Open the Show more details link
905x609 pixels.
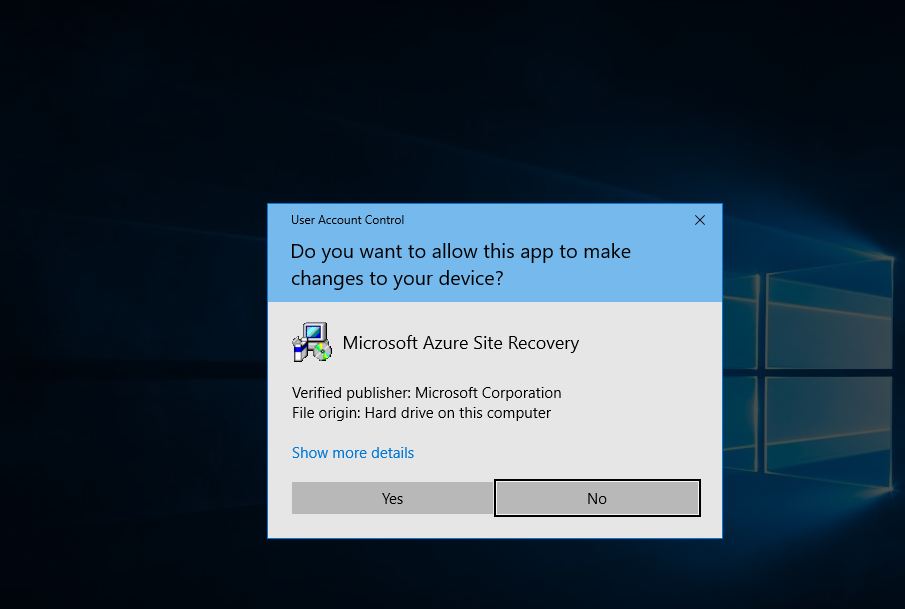point(353,453)
